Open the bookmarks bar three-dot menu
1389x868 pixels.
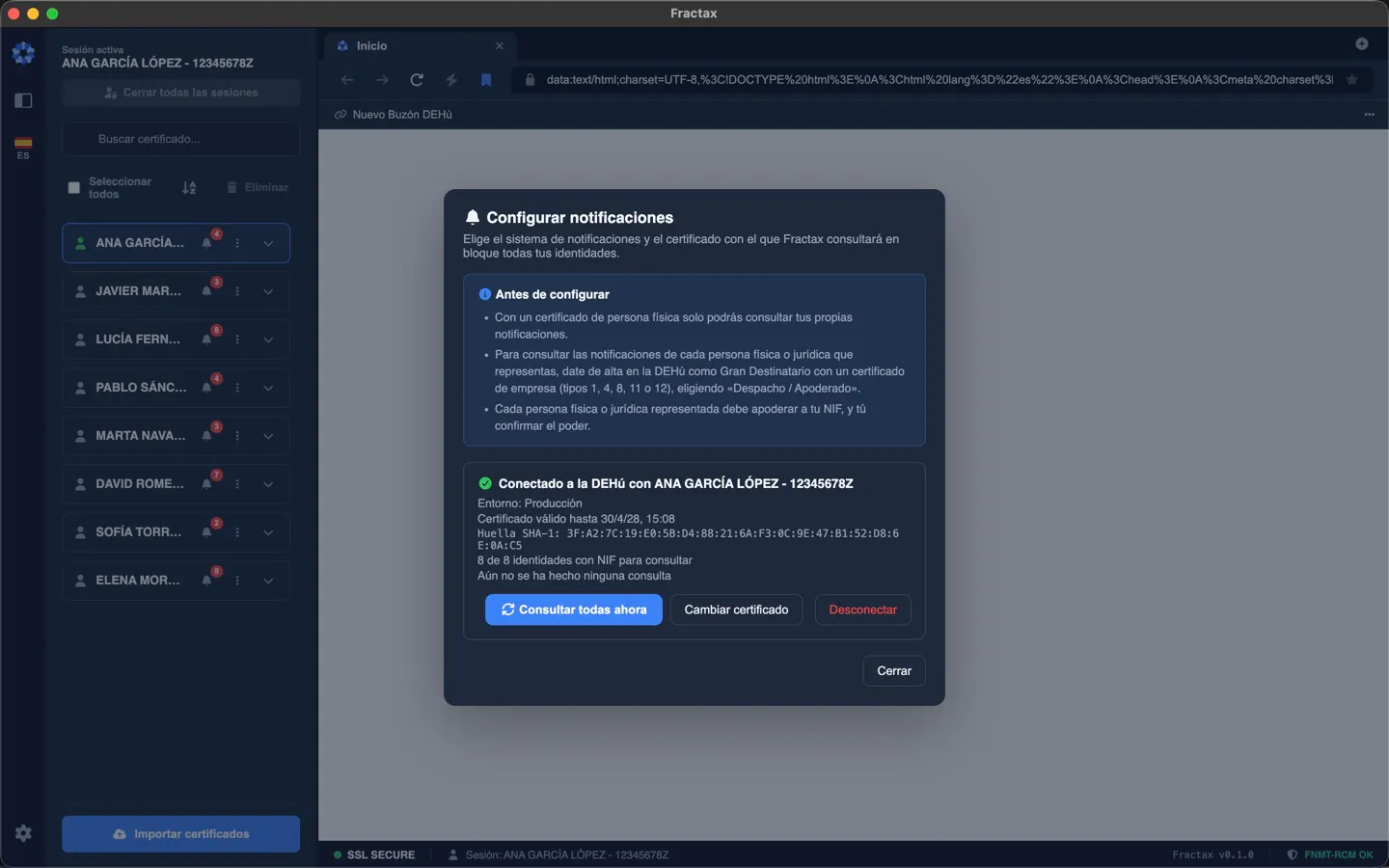1369,115
